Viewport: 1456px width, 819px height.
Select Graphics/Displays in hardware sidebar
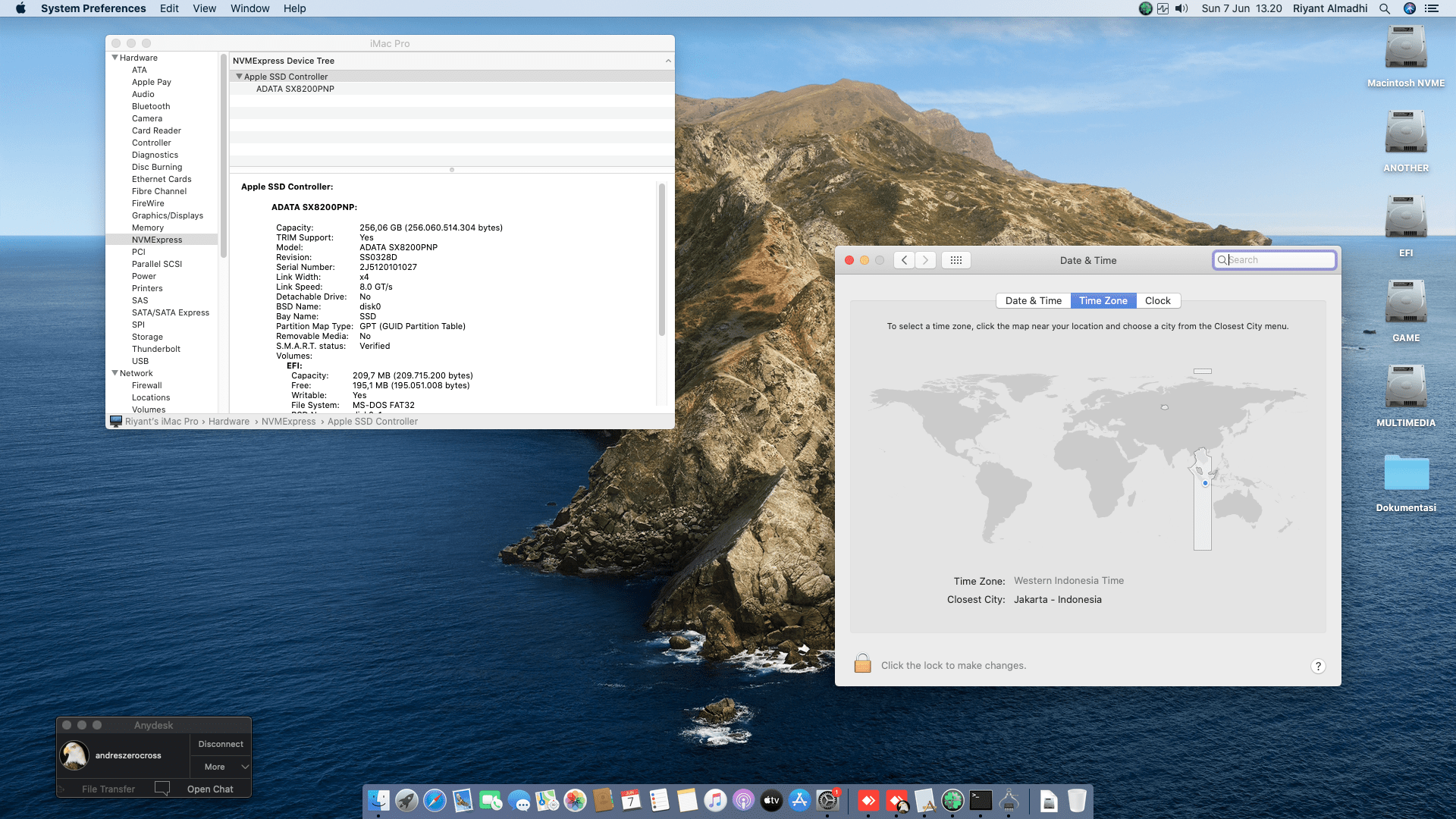coord(168,215)
